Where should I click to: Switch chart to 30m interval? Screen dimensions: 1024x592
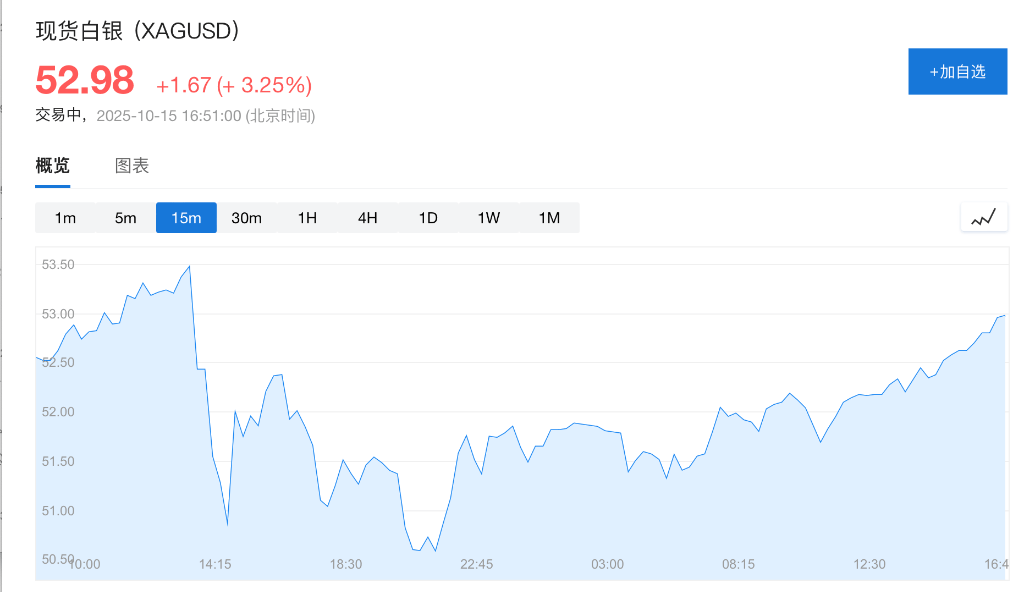(x=246, y=218)
